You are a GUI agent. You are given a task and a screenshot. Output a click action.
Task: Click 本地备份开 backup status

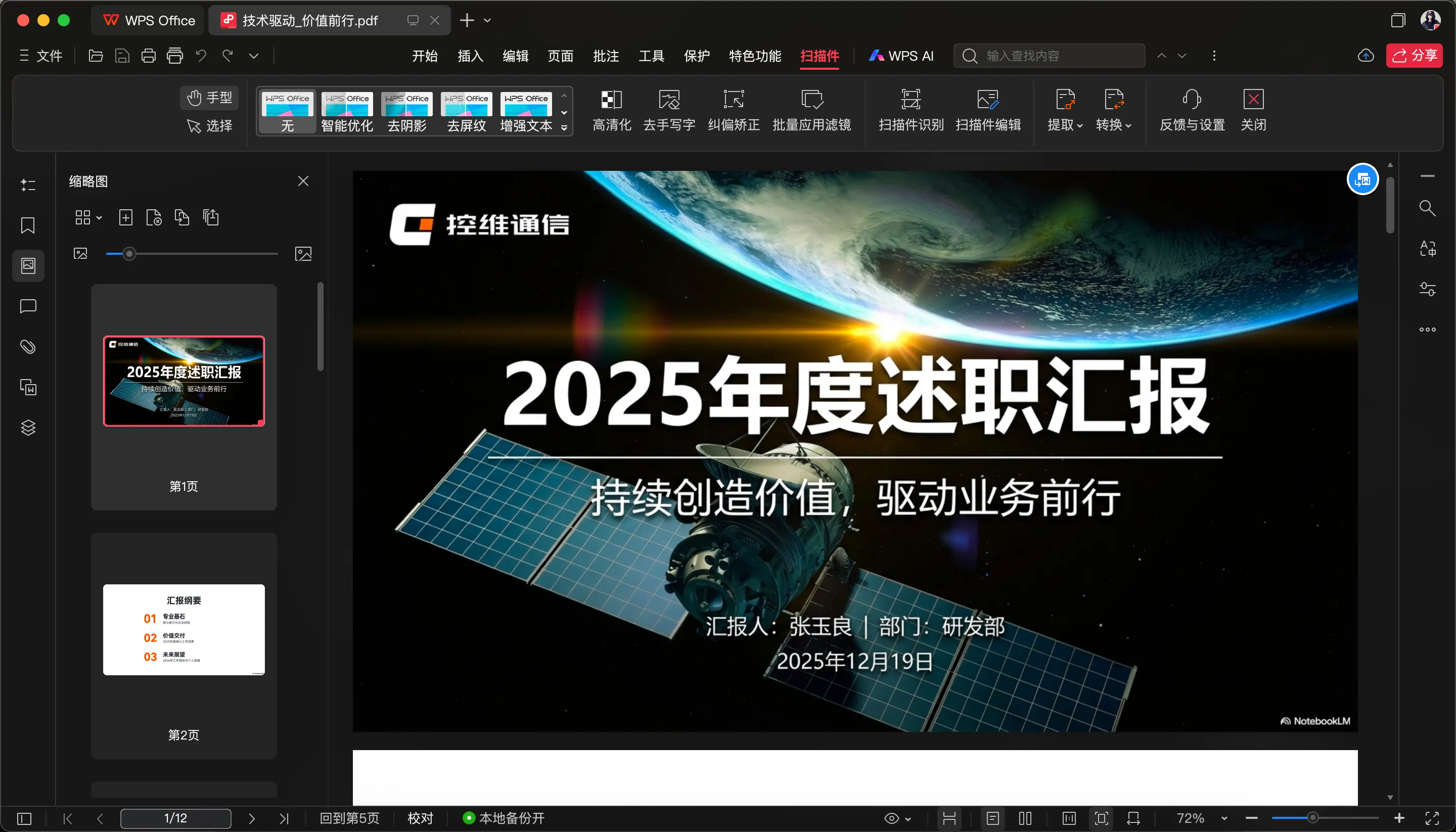pos(504,818)
